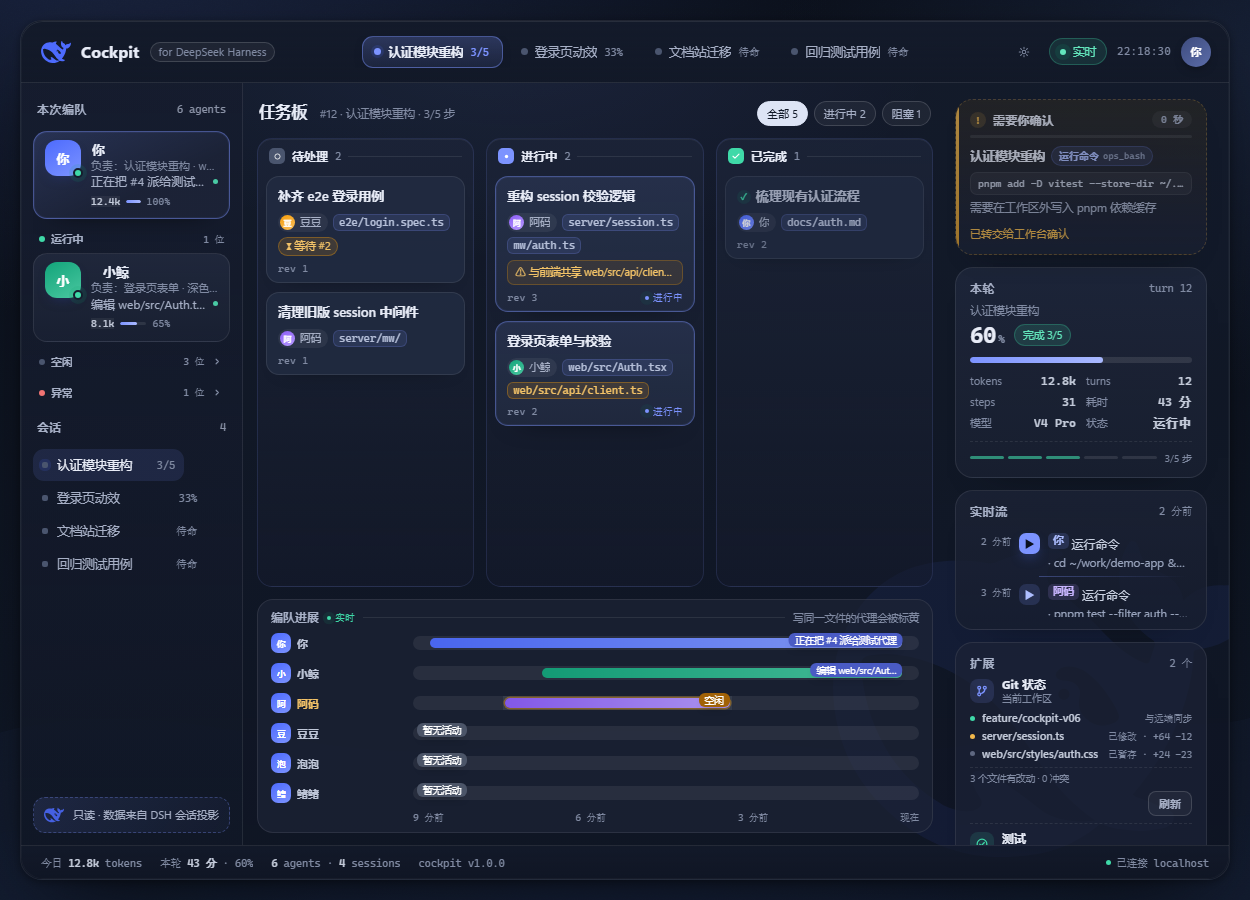Expand the 扩展 panel header
Image resolution: width=1250 pixels, height=900 pixels.
[1080, 663]
